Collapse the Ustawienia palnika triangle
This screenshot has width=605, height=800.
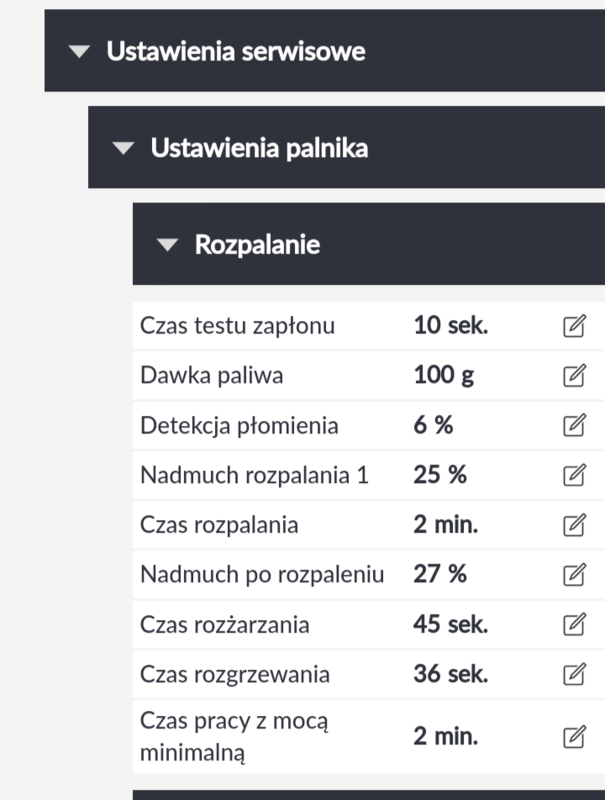tap(123, 149)
